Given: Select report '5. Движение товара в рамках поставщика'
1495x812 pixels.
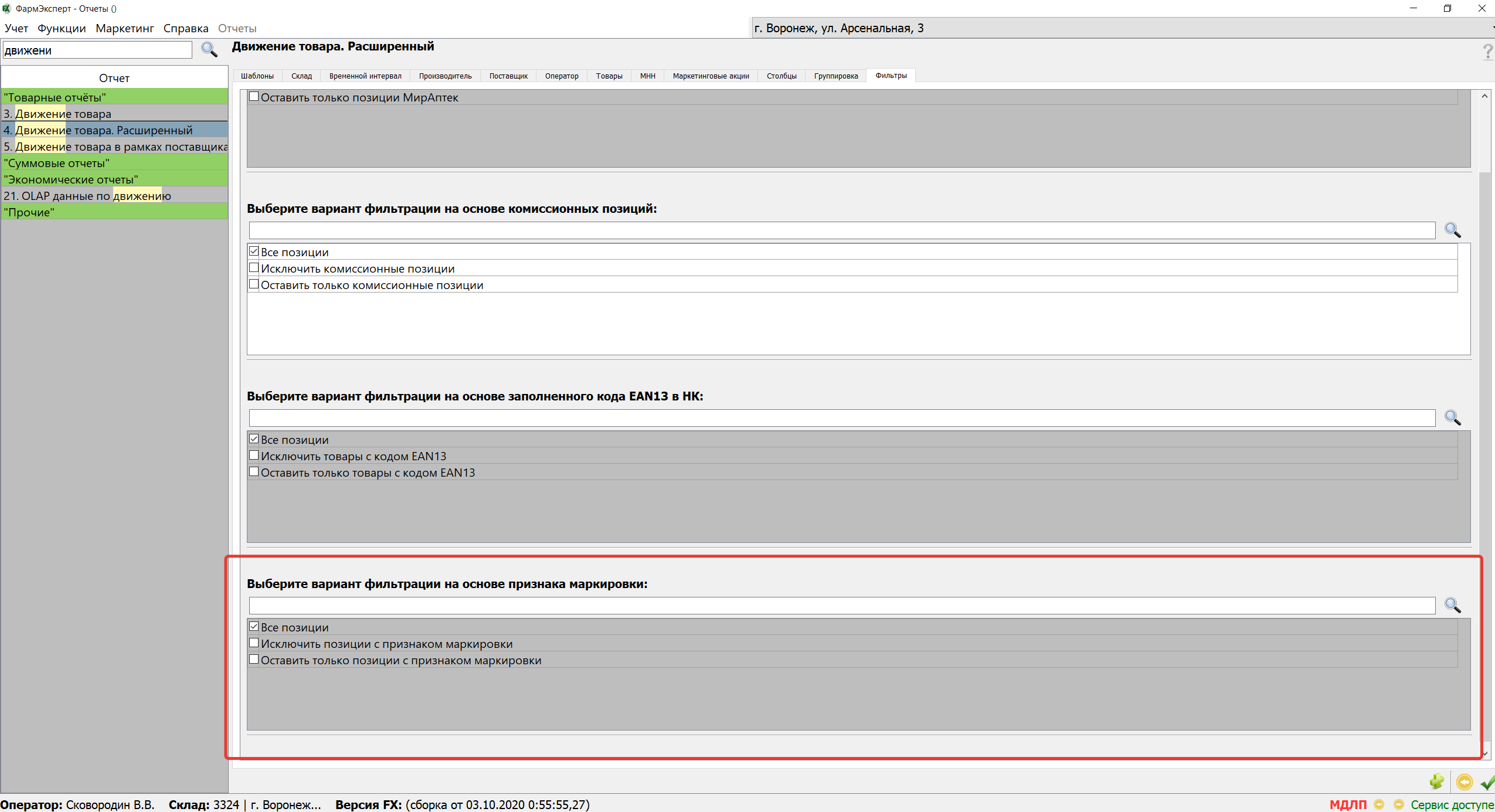Looking at the screenshot, I should coord(114,147).
